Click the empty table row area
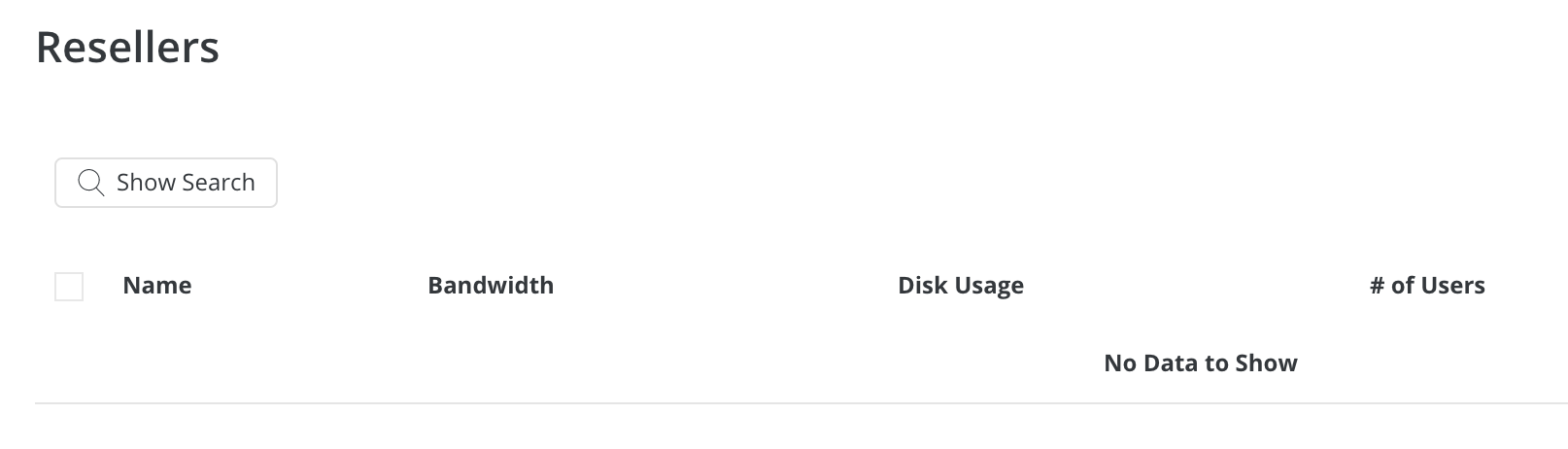Screen dimensions: 1568x449 point(801,363)
